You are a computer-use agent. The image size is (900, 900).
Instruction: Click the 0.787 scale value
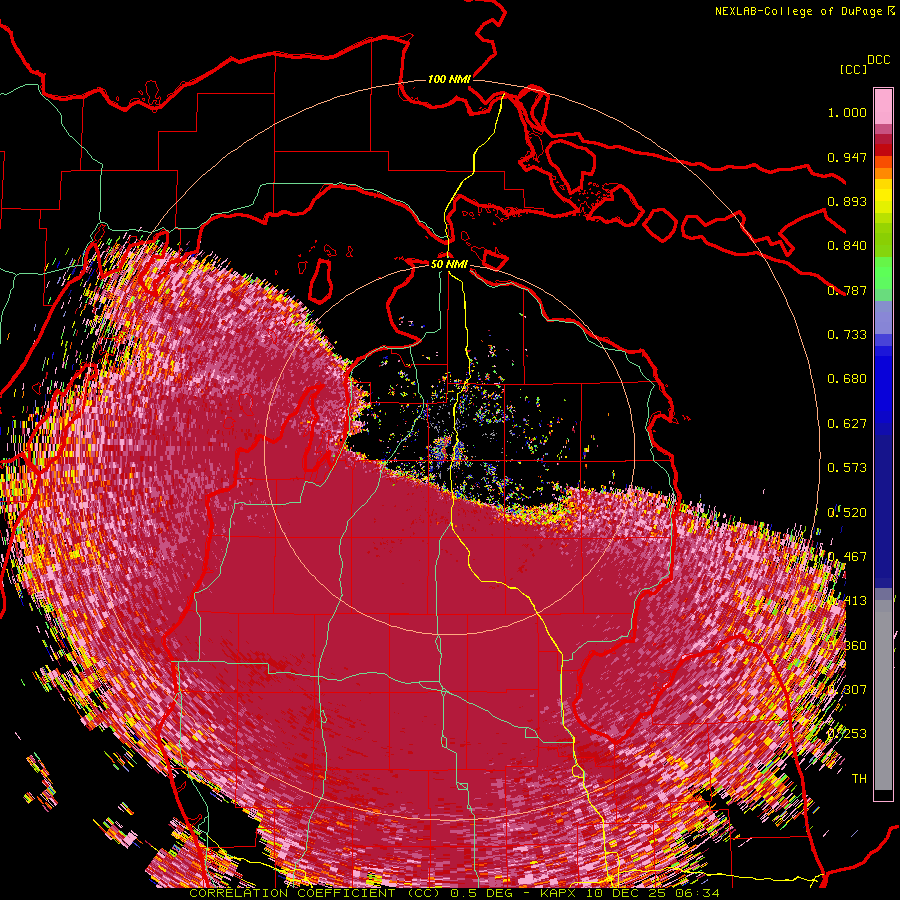[847, 290]
